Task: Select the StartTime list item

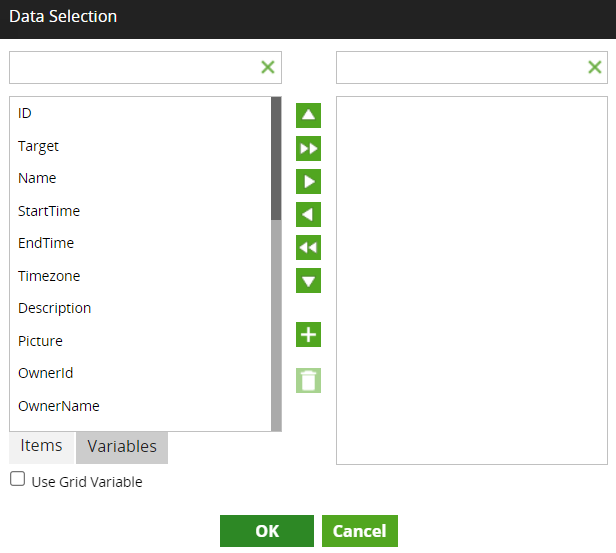Action: pyautogui.click(x=140, y=211)
